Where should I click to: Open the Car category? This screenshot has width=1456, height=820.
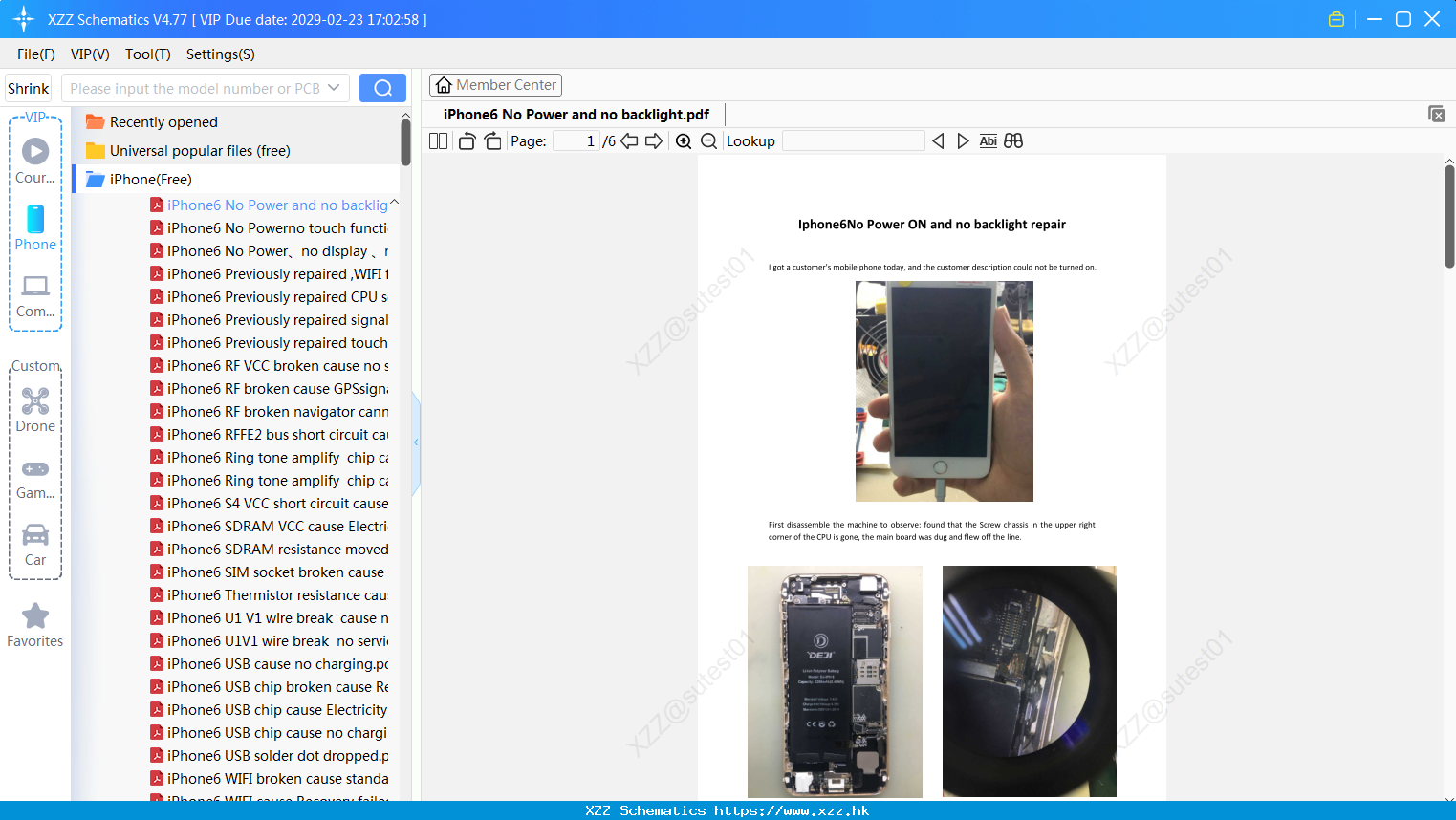point(35,545)
